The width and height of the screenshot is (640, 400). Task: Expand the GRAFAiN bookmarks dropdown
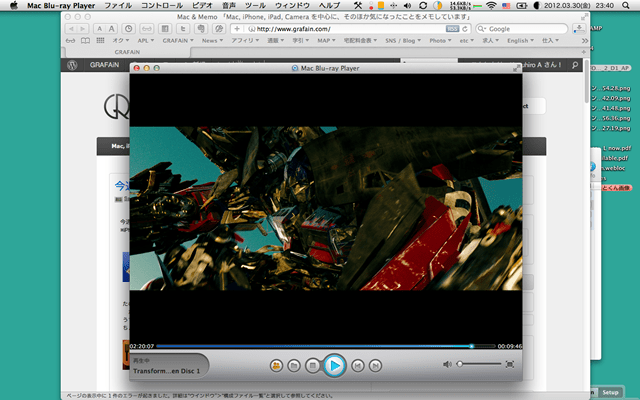[178, 40]
